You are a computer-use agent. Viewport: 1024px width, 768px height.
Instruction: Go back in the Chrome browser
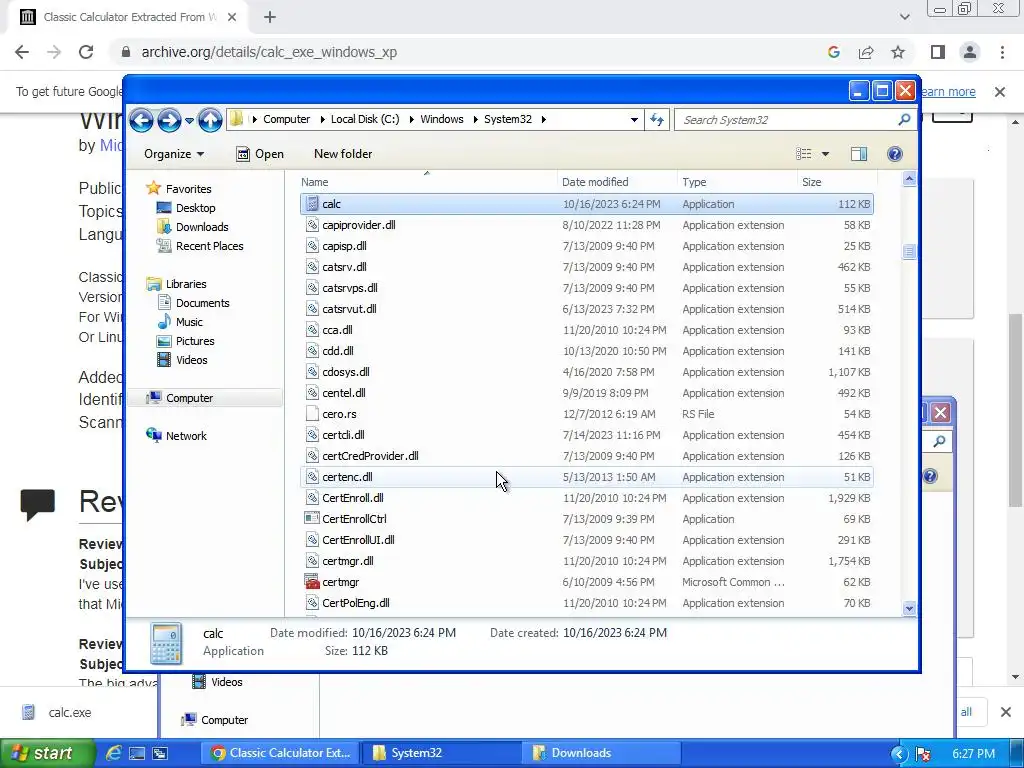pyautogui.click(x=22, y=52)
